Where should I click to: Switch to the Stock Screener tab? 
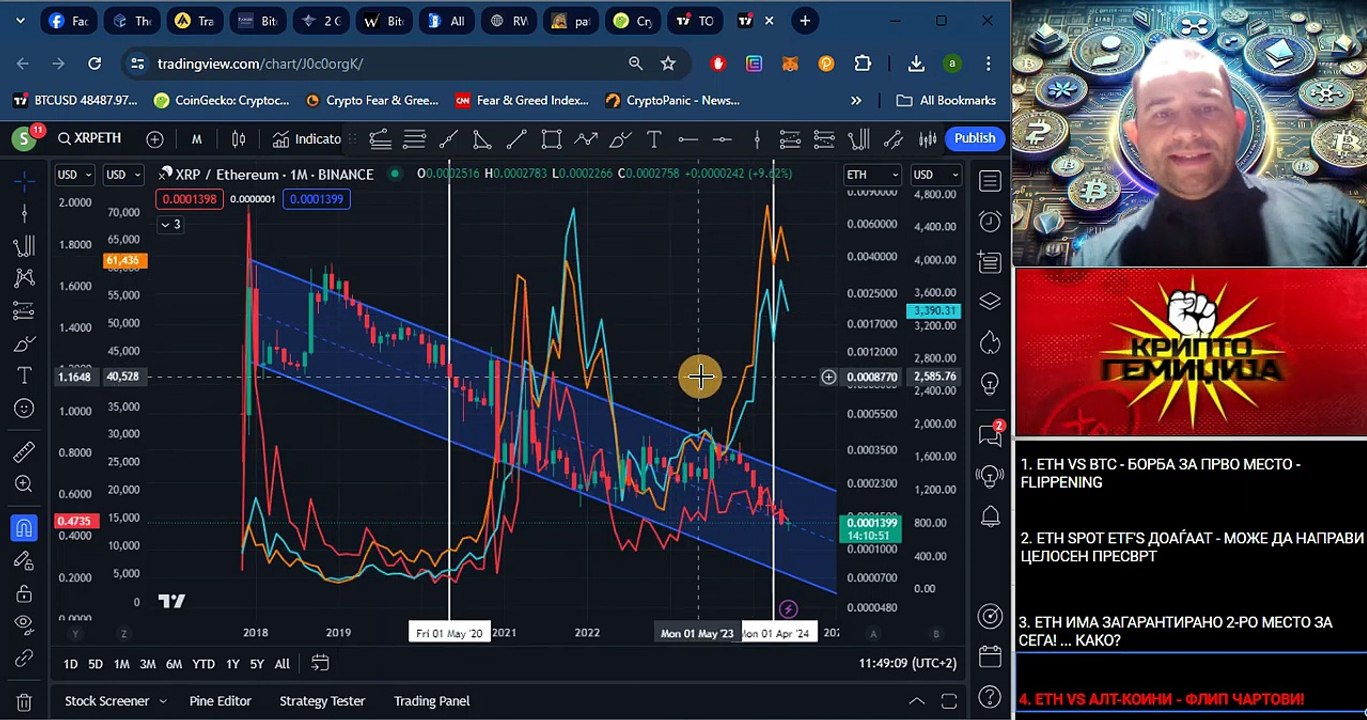tap(107, 701)
